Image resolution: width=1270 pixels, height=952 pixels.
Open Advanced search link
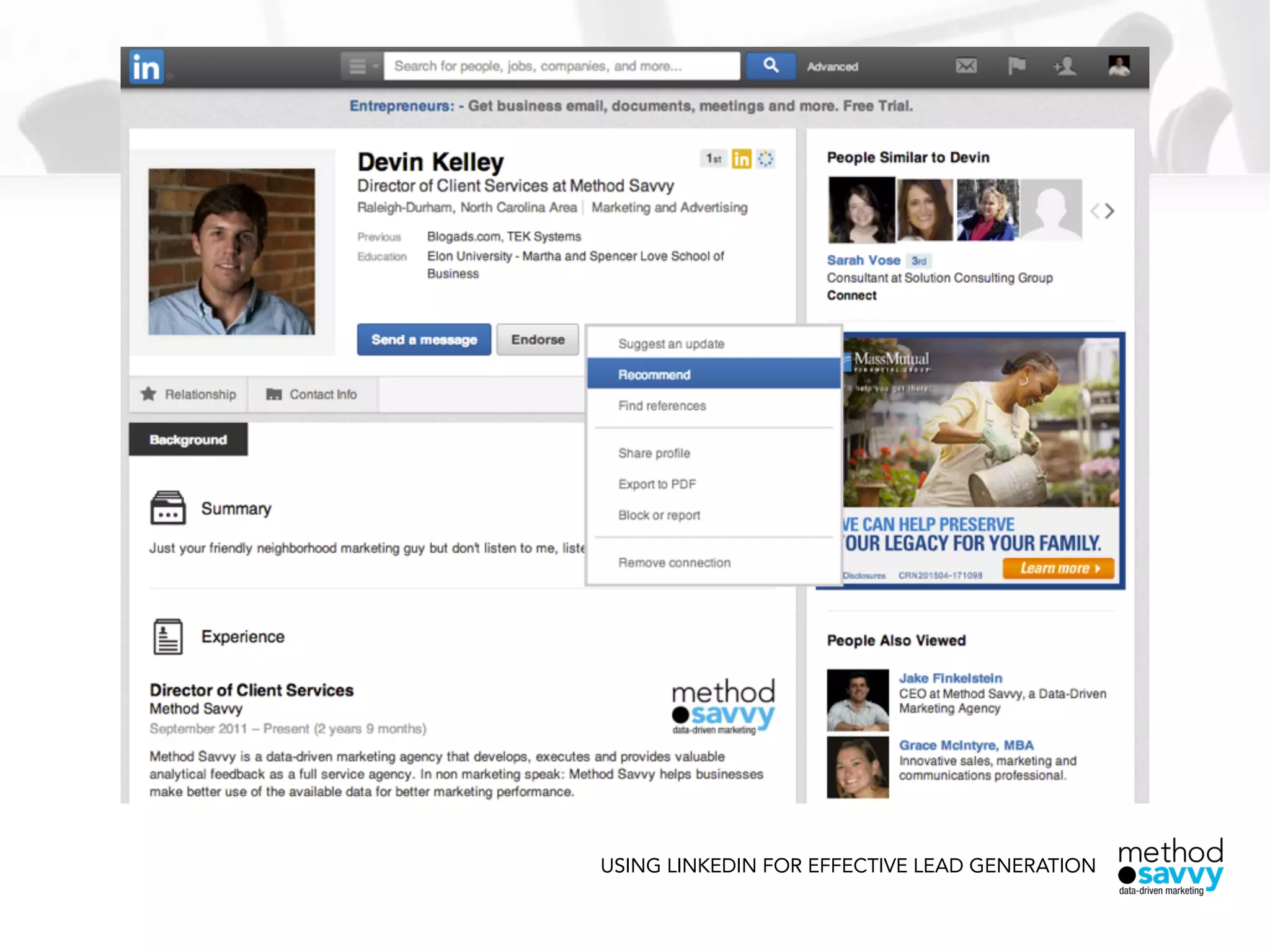(832, 67)
